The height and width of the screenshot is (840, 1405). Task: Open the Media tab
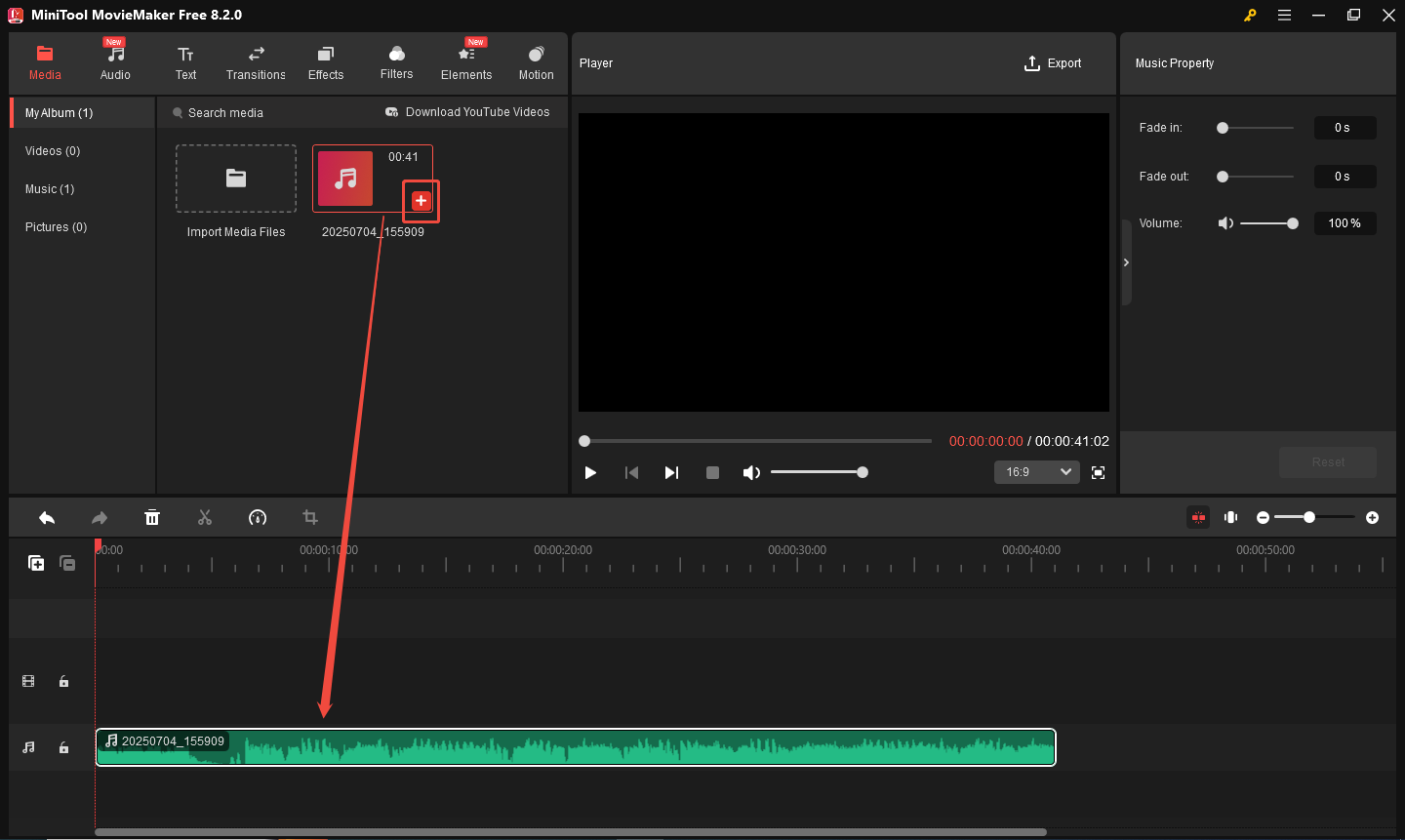(45, 63)
